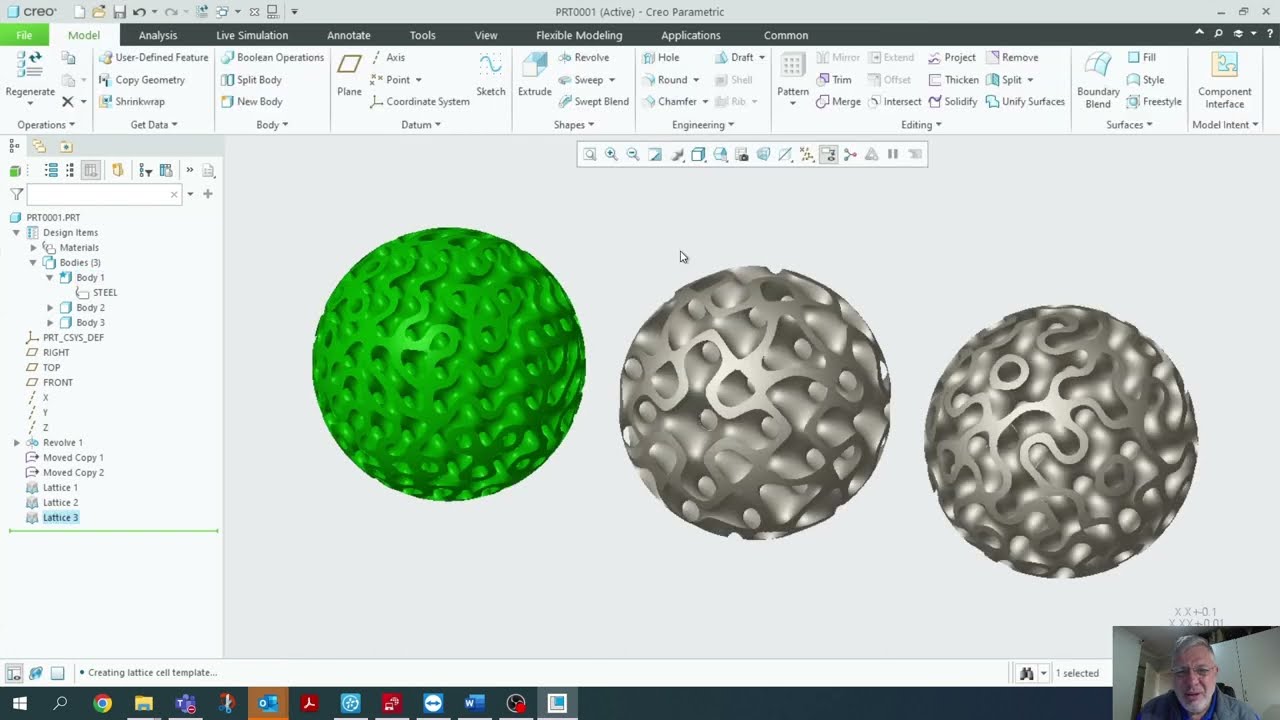This screenshot has height=720, width=1280.
Task: Open Microsoft Word from the taskbar
Action: [x=474, y=704]
